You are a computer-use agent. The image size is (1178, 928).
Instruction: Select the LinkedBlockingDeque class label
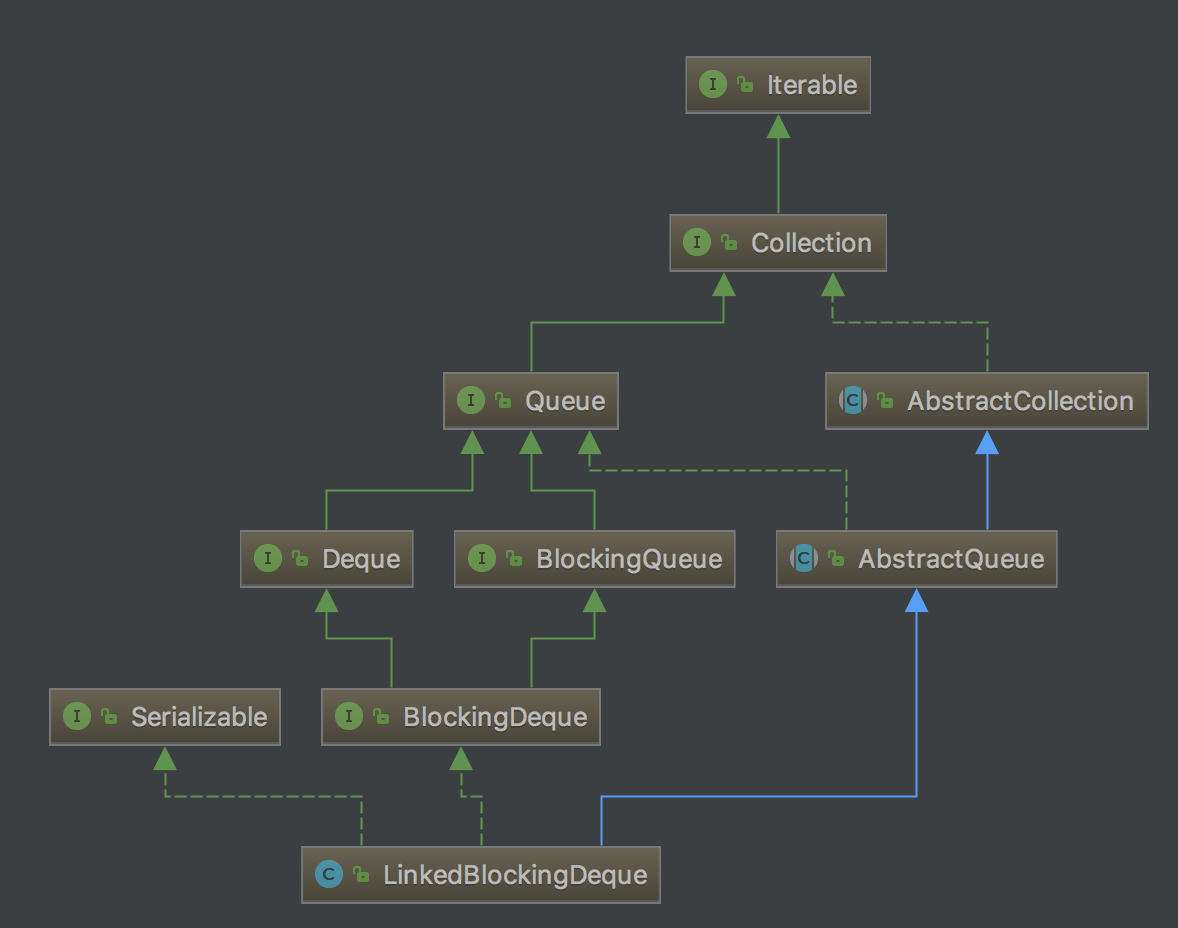coord(515,875)
